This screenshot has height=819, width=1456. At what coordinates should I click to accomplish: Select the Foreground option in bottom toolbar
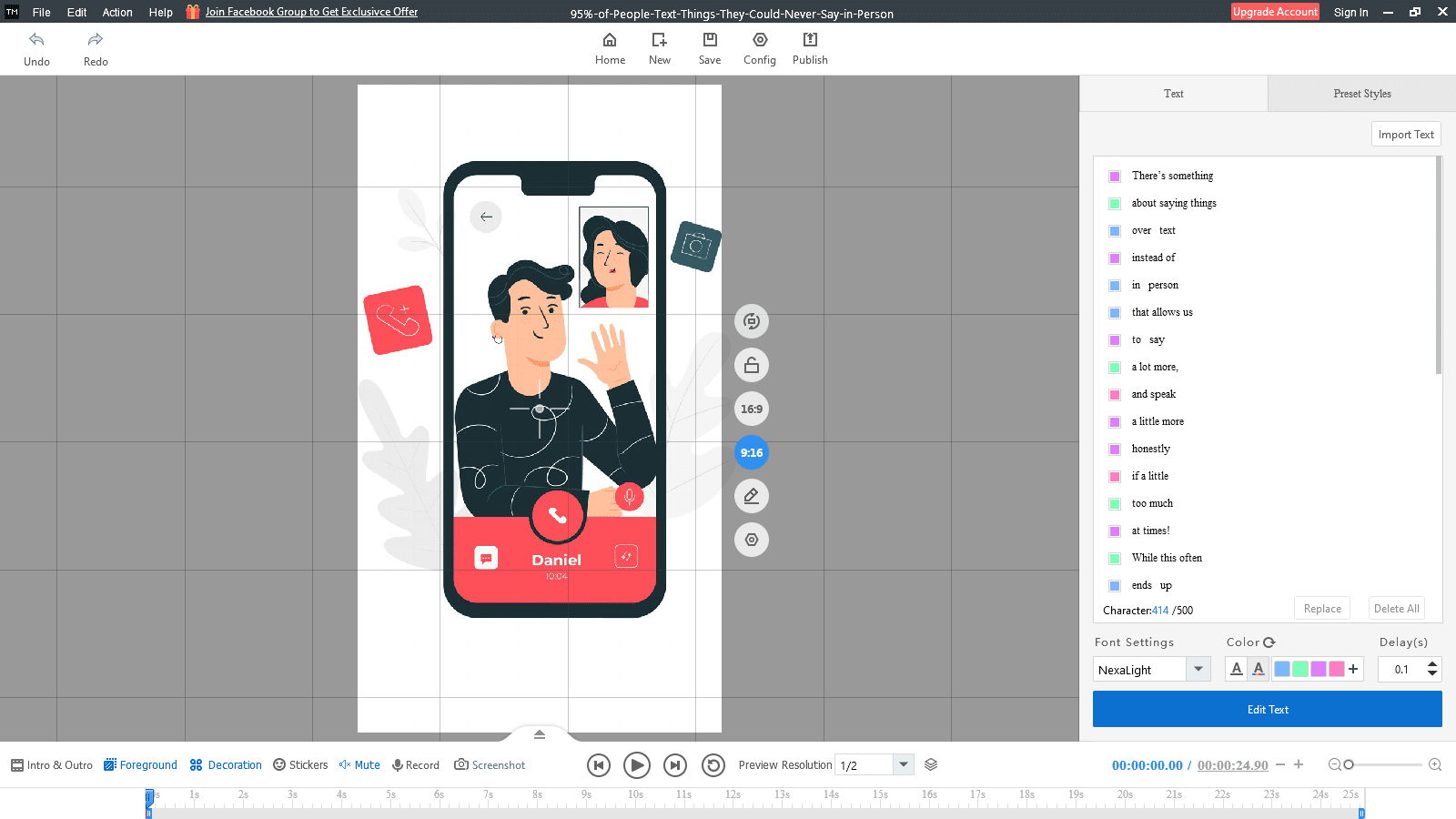pos(139,764)
